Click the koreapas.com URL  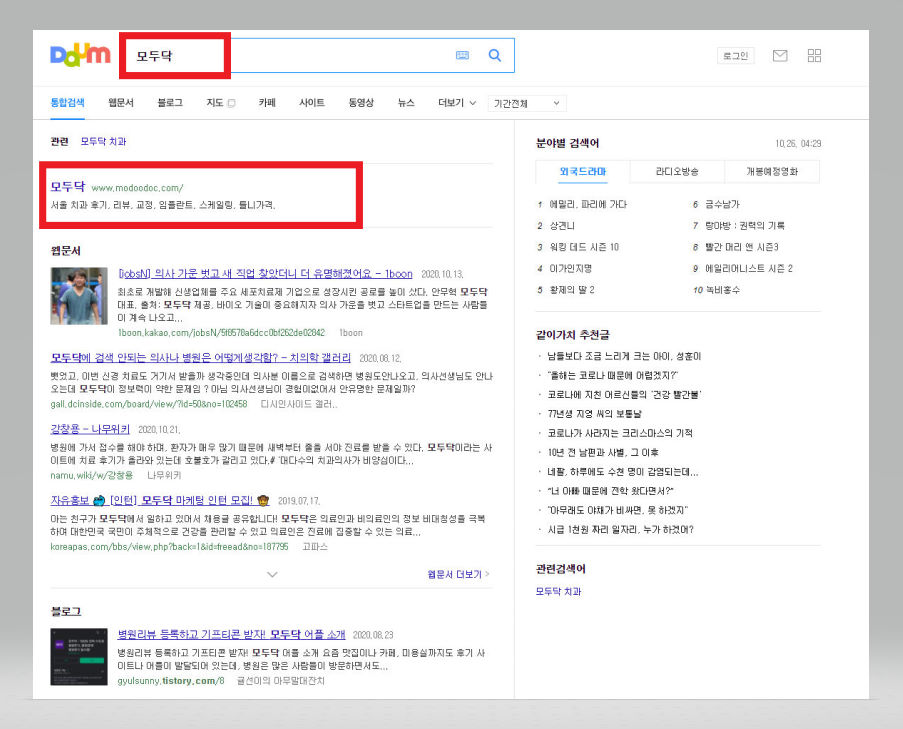tap(169, 546)
